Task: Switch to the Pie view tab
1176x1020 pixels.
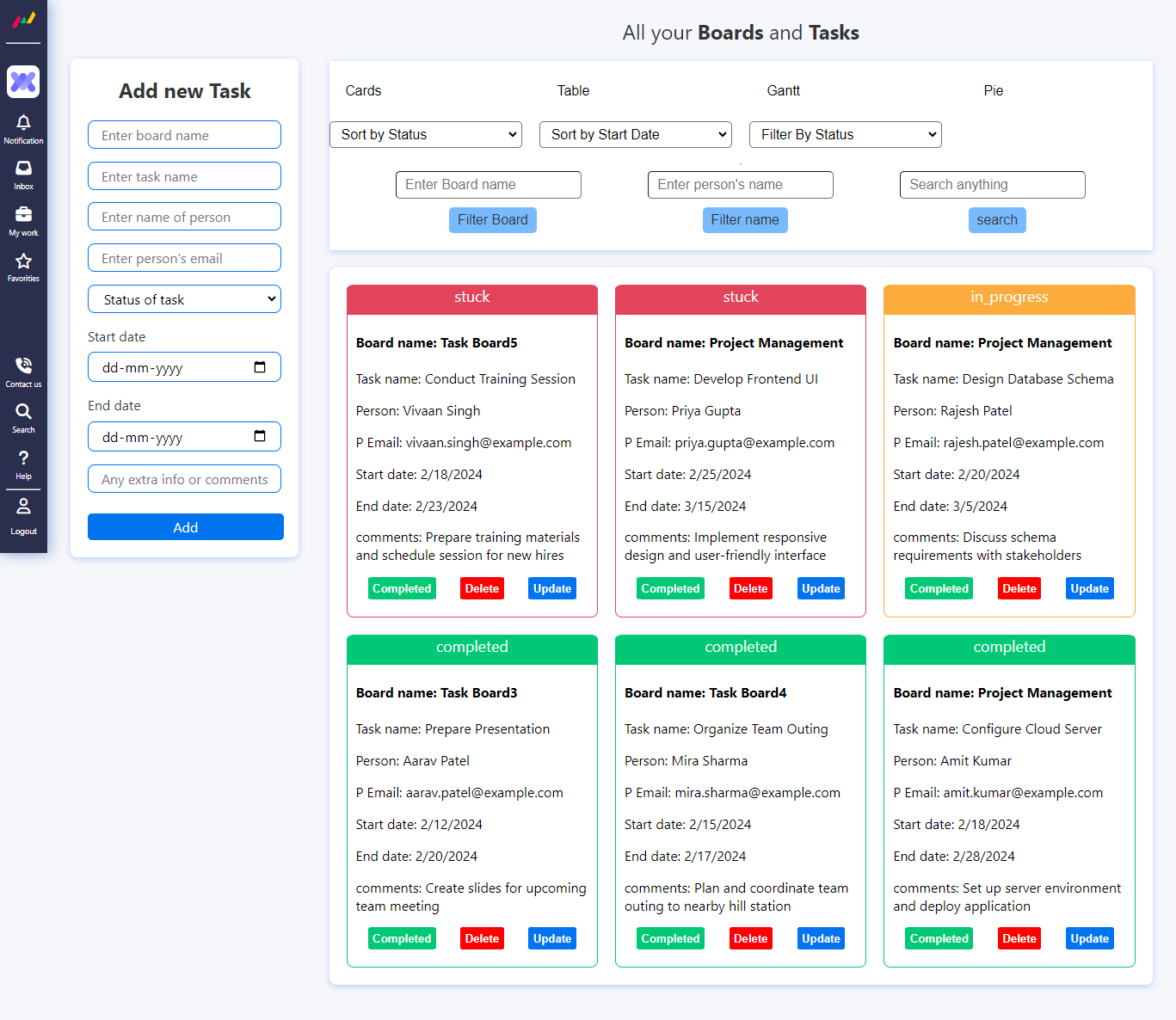Action: click(x=994, y=90)
